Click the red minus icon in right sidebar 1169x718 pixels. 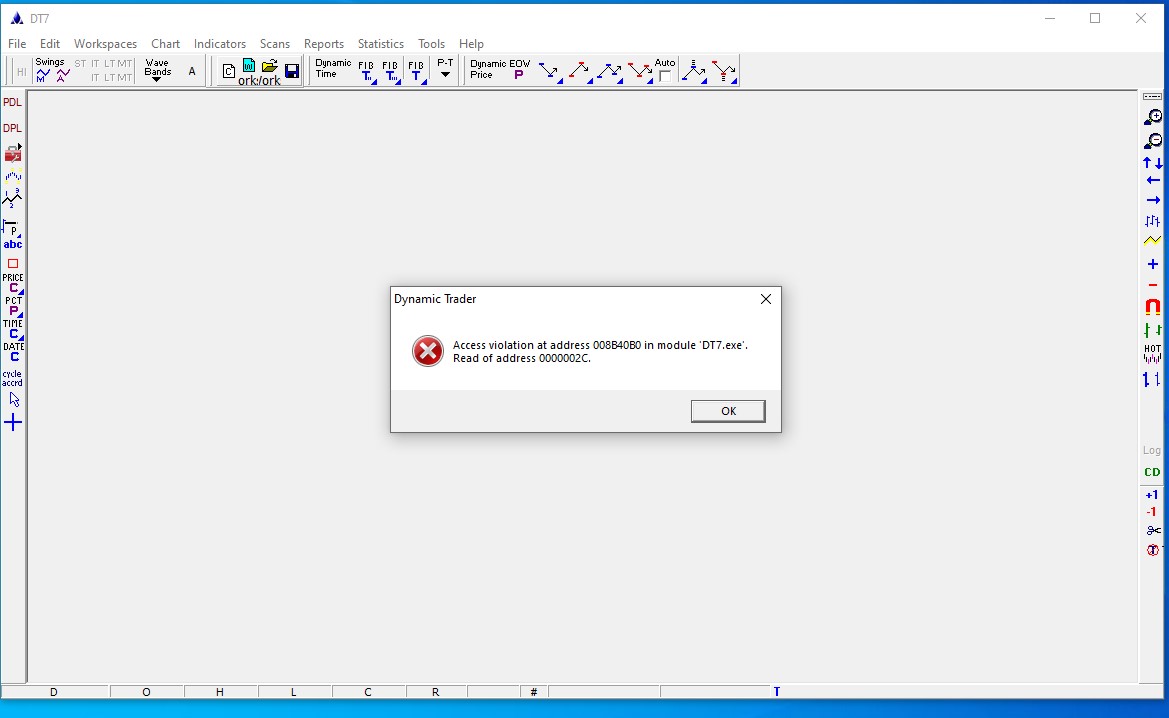[x=1153, y=286]
